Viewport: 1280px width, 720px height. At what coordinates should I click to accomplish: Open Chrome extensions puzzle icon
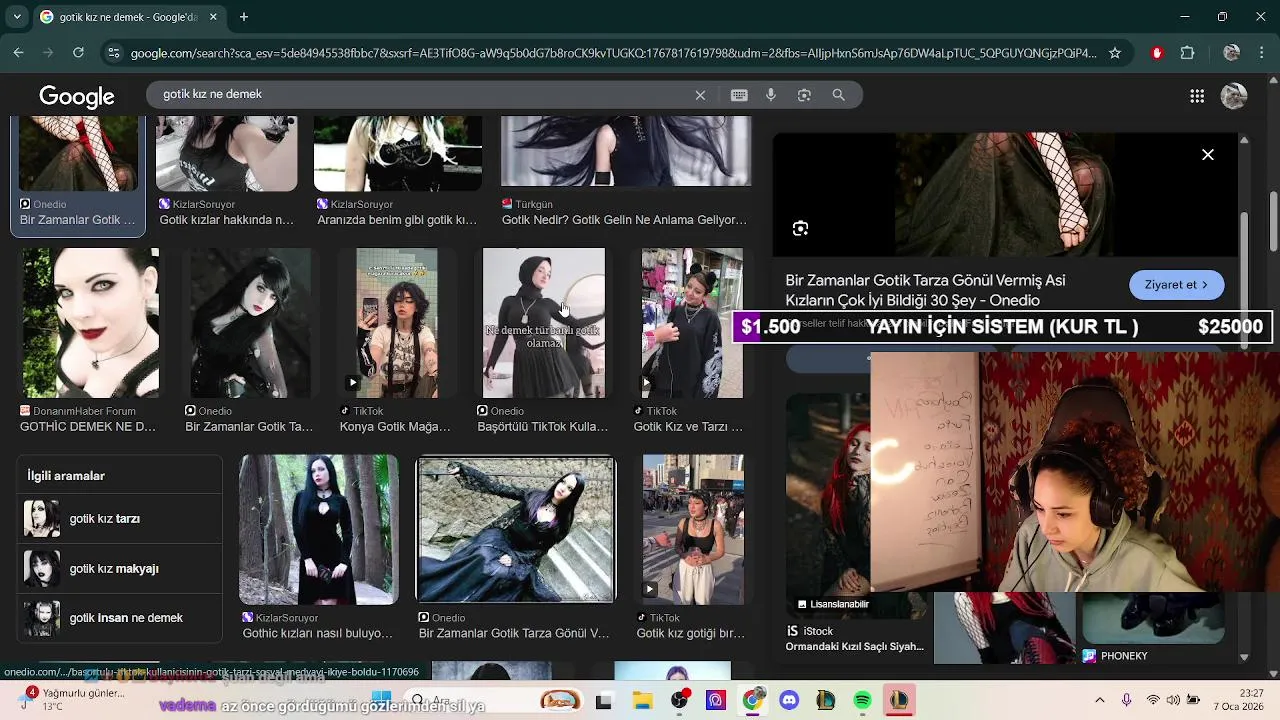[1188, 53]
